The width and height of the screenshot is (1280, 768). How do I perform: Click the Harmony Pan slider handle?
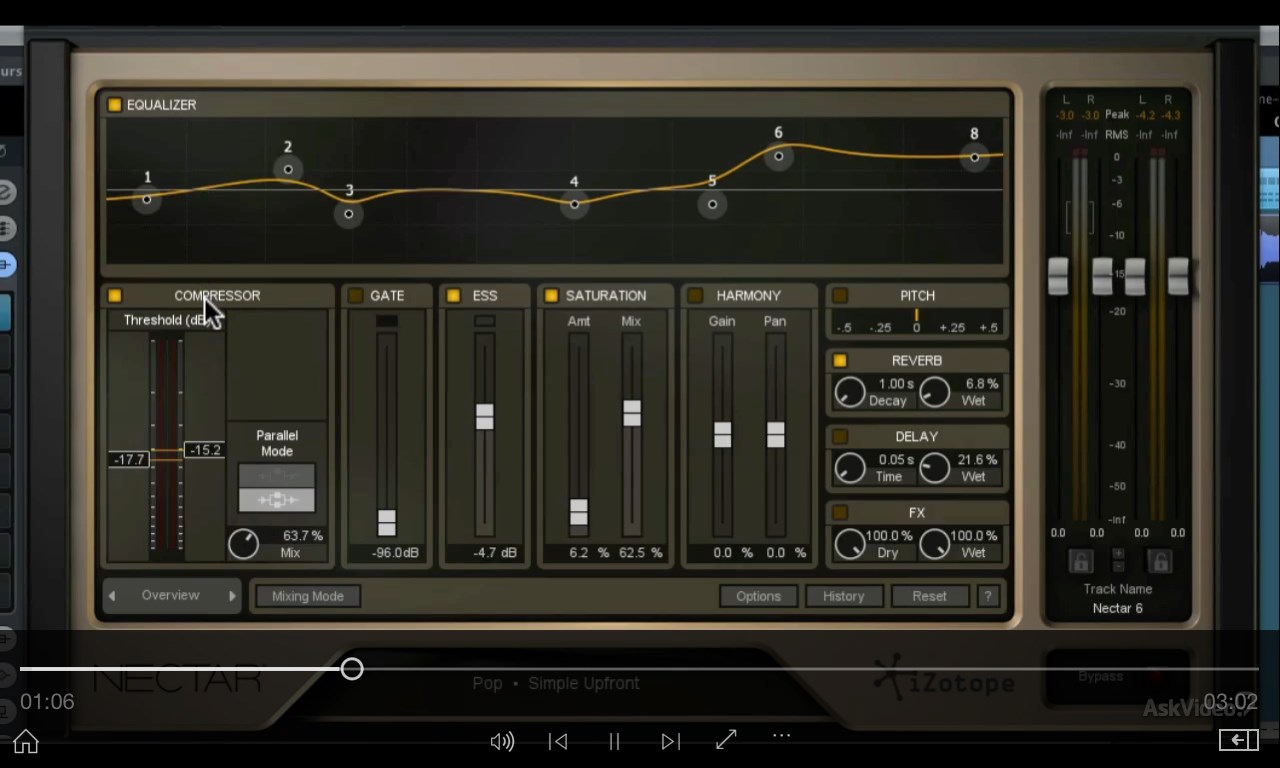click(775, 434)
